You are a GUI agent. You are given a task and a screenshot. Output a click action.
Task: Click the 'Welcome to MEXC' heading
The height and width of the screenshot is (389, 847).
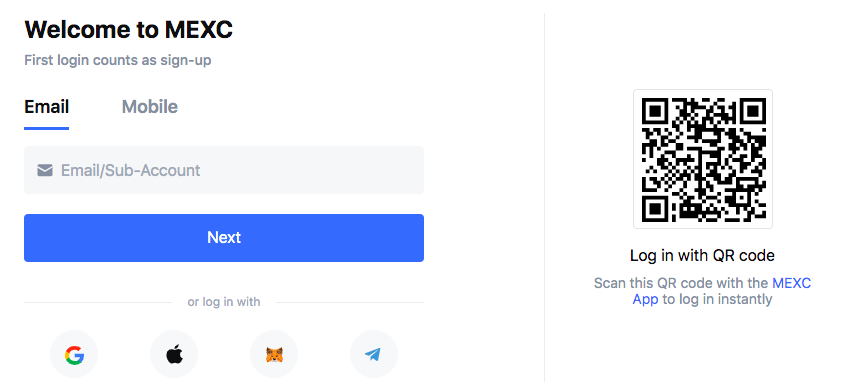[x=129, y=29]
